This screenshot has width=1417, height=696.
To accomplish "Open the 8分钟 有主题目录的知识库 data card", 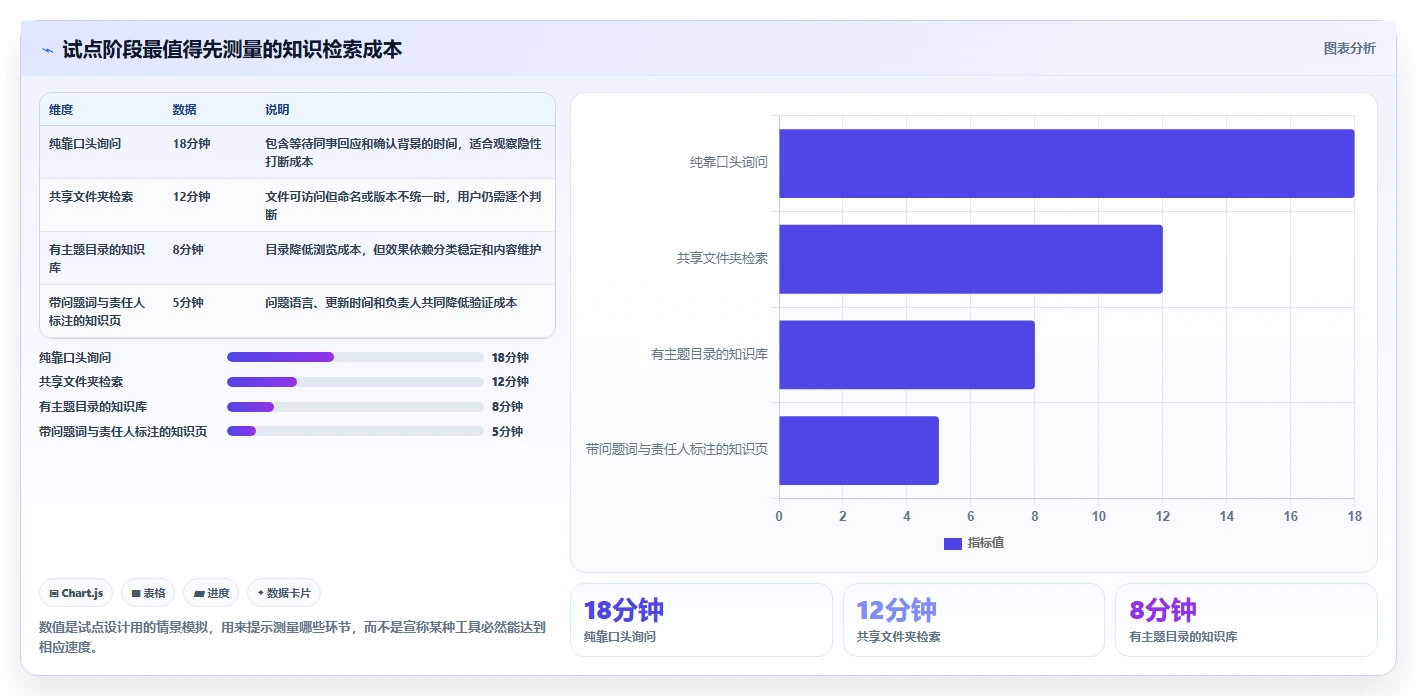I will tap(1246, 620).
